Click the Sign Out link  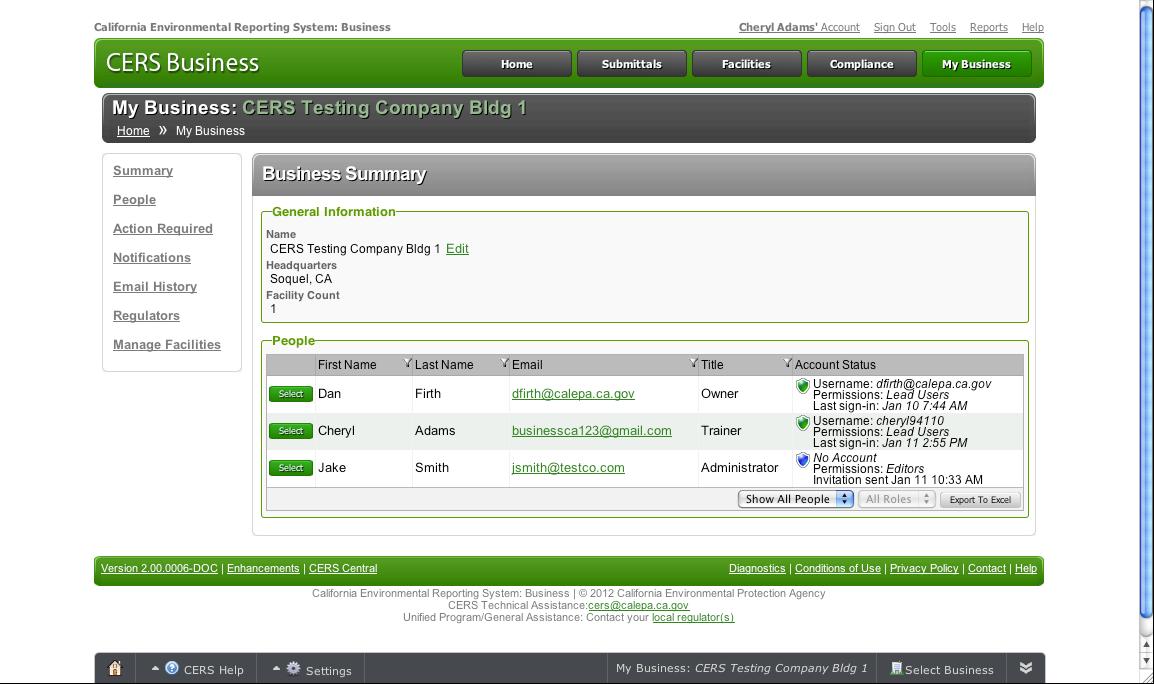tap(895, 27)
